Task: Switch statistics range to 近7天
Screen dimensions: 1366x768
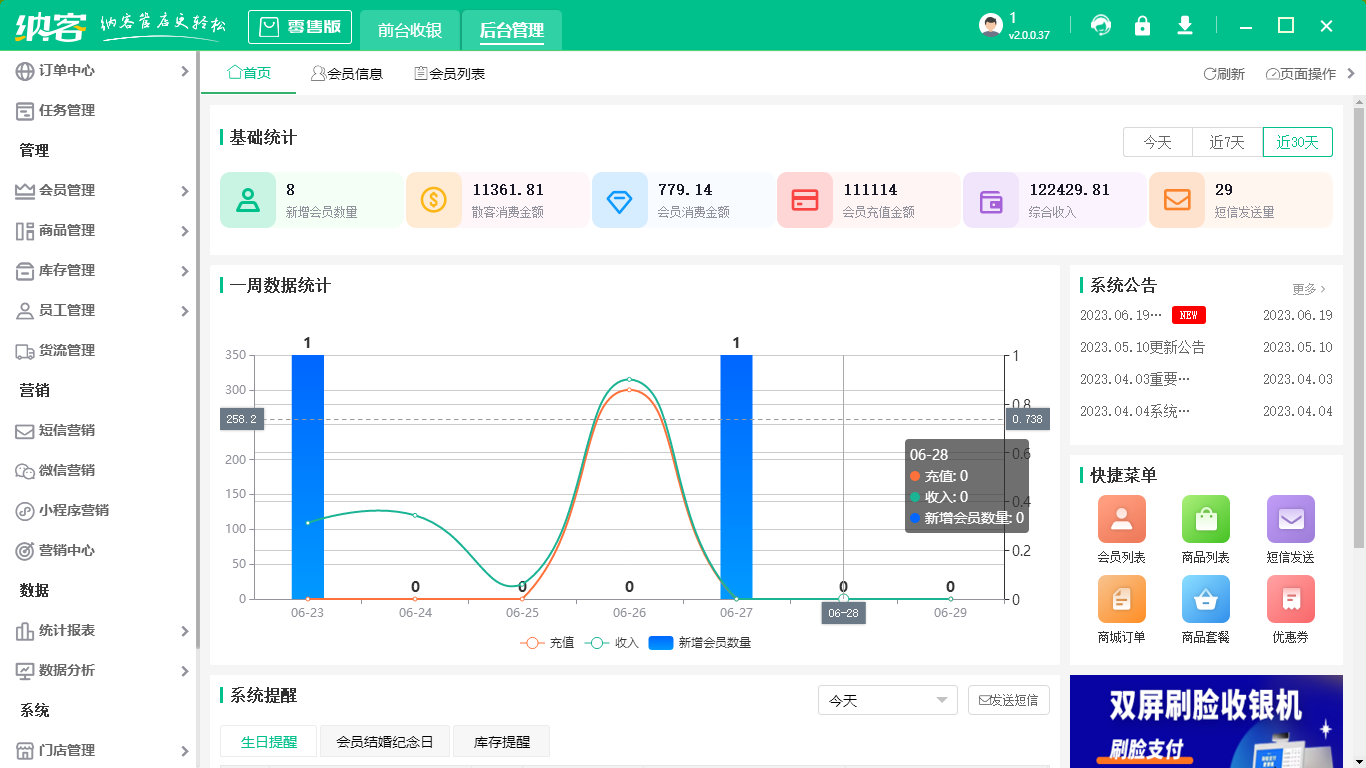Action: coord(1227,142)
